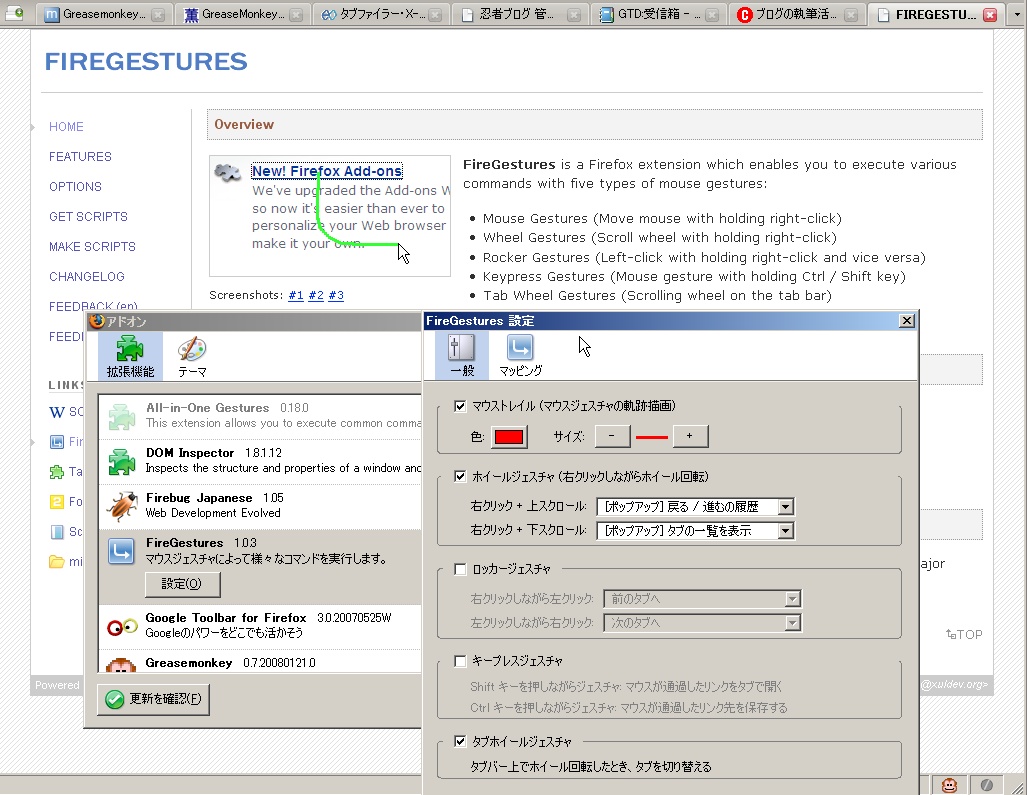
Task: Toggle the ホイールジェスチャ wheel gesture checkbox
Action: (460, 477)
